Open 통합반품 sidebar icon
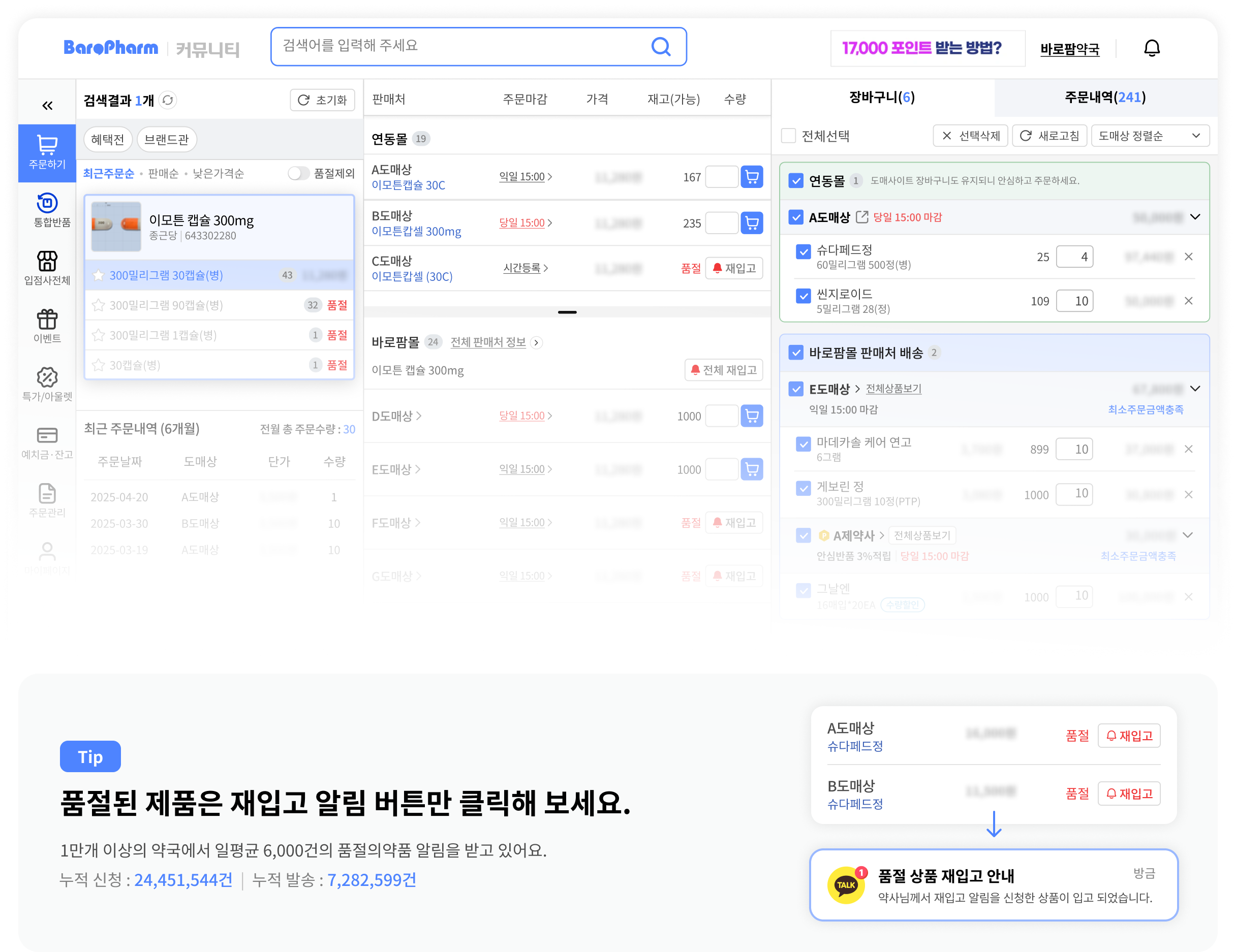1235x952 pixels. click(47, 204)
